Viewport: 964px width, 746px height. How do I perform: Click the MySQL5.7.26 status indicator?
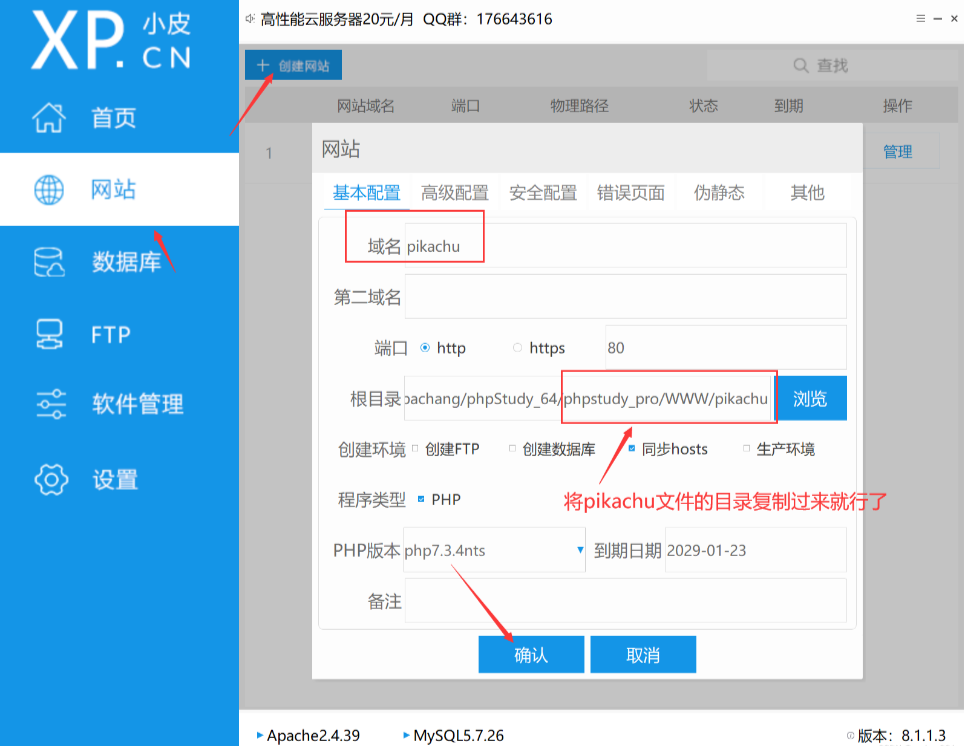[453, 735]
